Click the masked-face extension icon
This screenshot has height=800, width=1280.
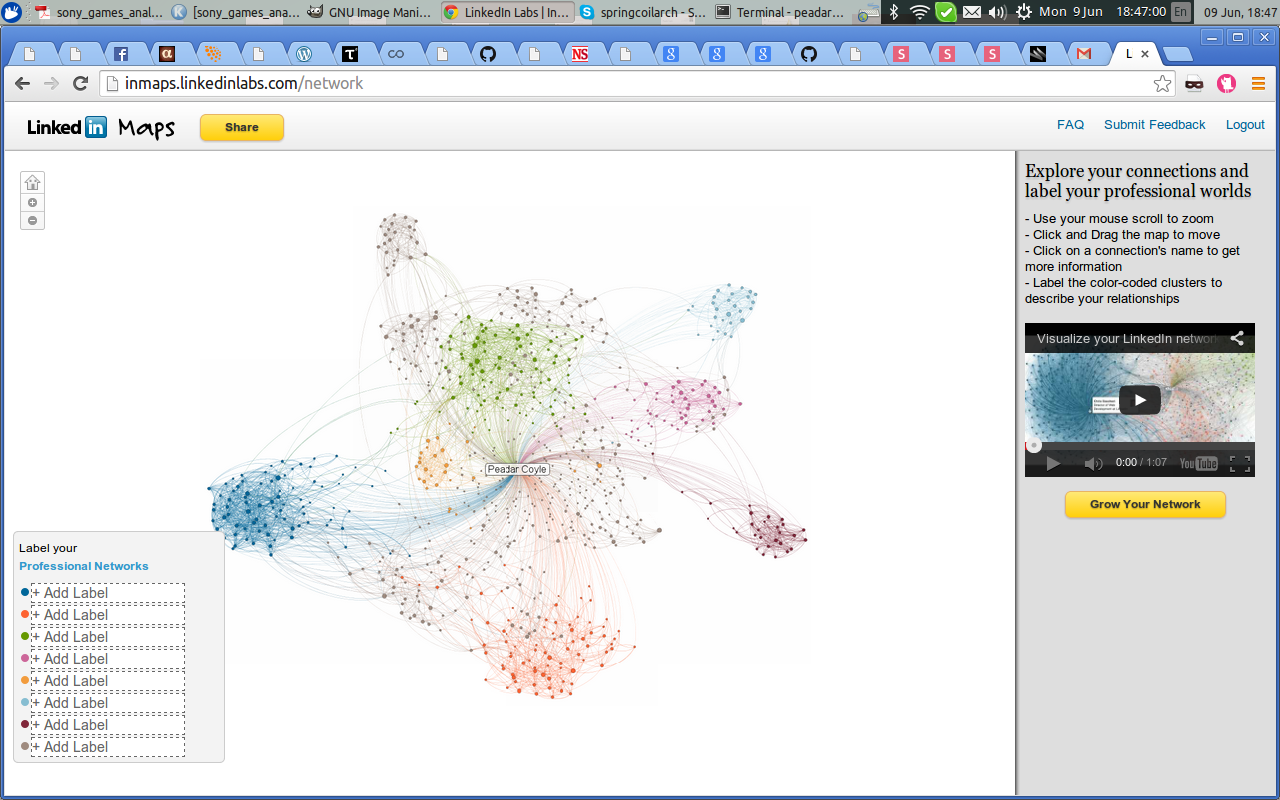point(1194,84)
